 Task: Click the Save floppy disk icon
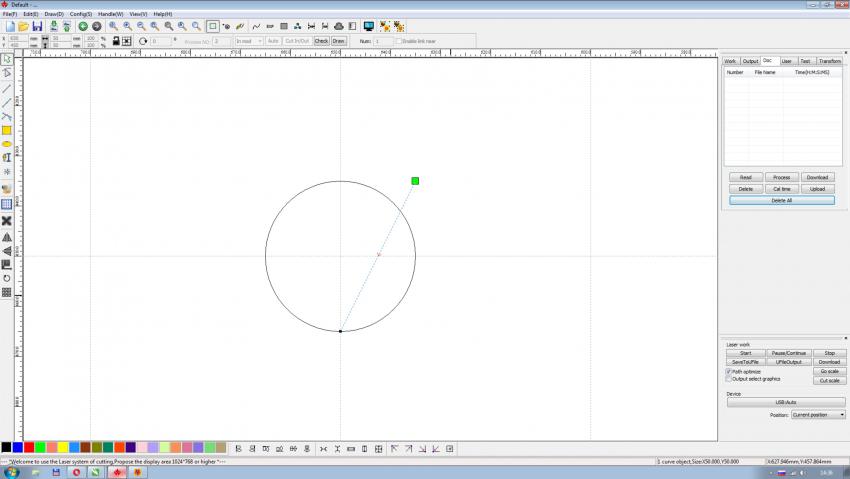pyautogui.click(x=37, y=26)
